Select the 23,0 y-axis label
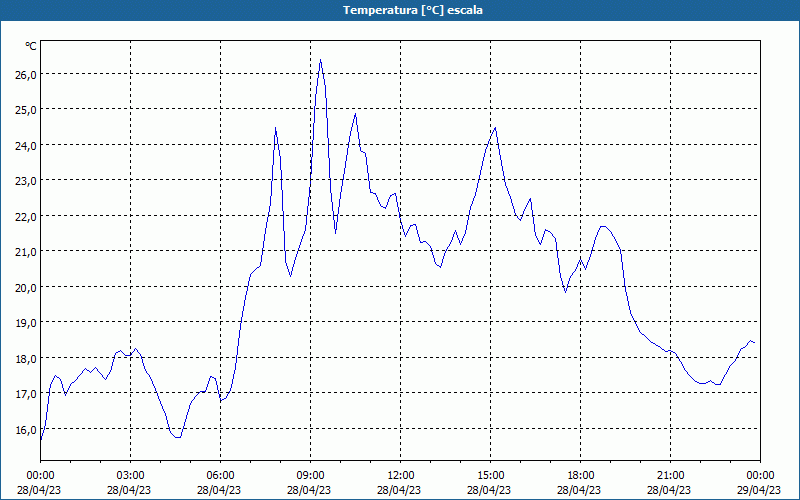 [26, 181]
